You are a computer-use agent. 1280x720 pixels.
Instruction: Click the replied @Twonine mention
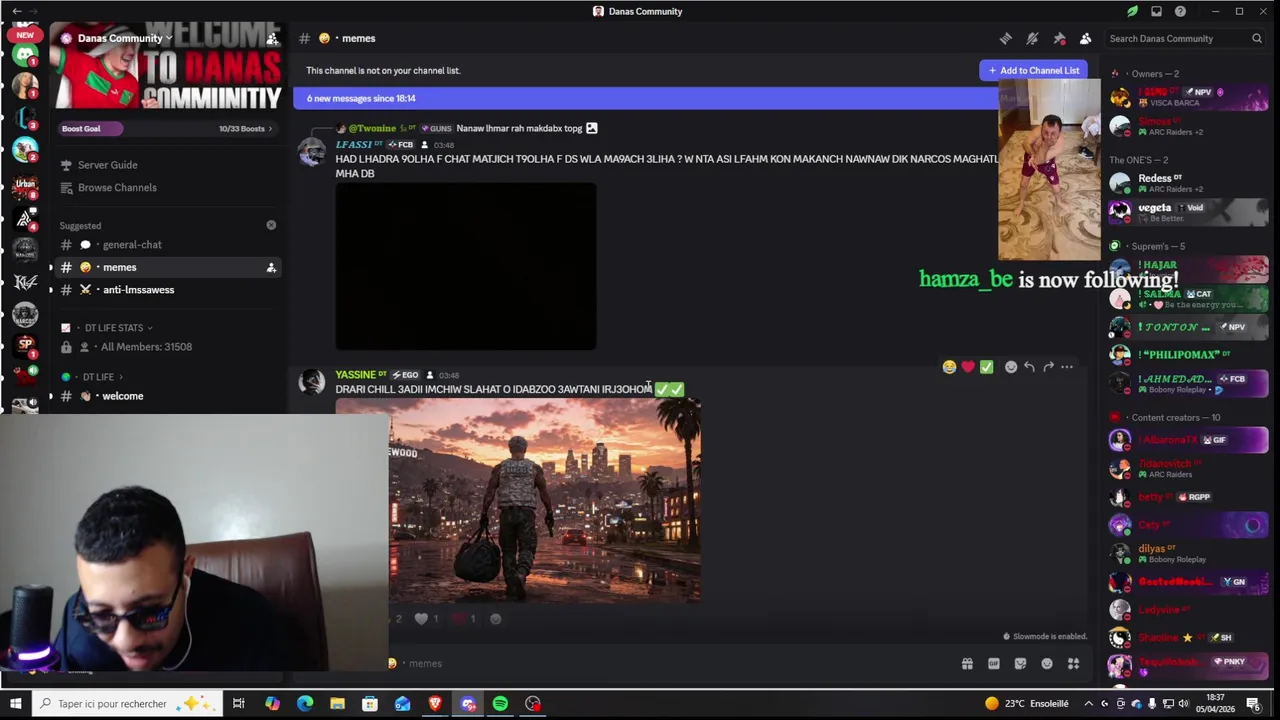coord(372,128)
